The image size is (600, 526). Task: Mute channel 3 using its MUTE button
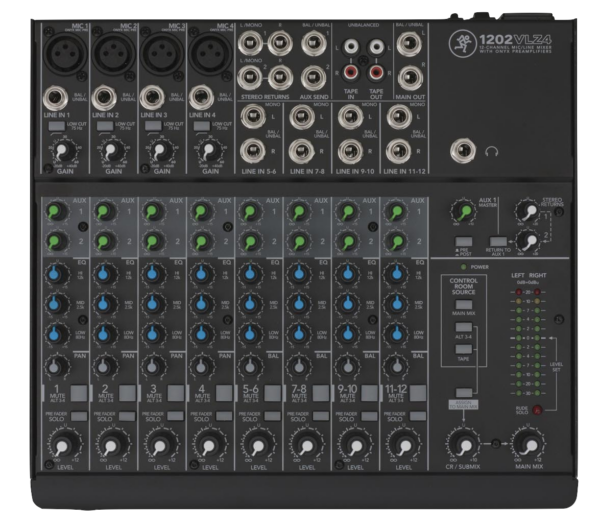pyautogui.click(x=176, y=393)
